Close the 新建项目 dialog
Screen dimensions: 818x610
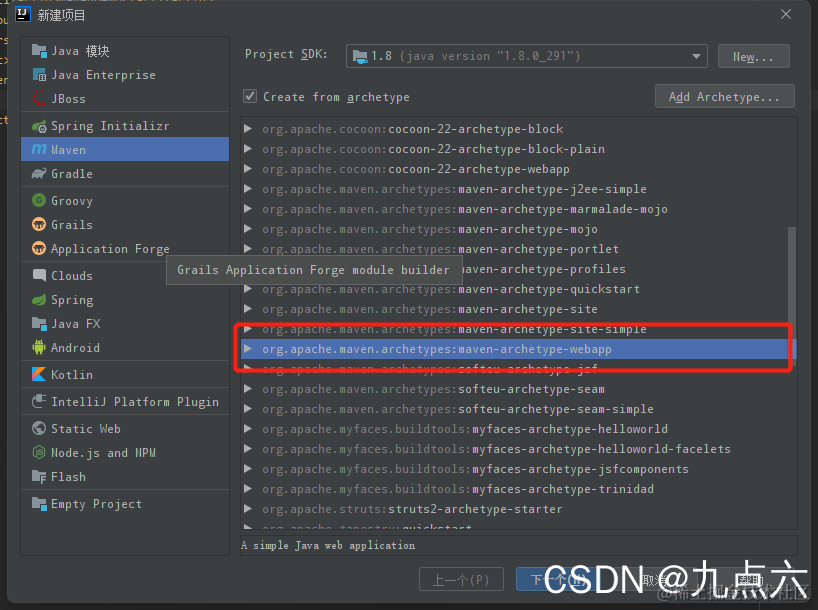(x=786, y=15)
